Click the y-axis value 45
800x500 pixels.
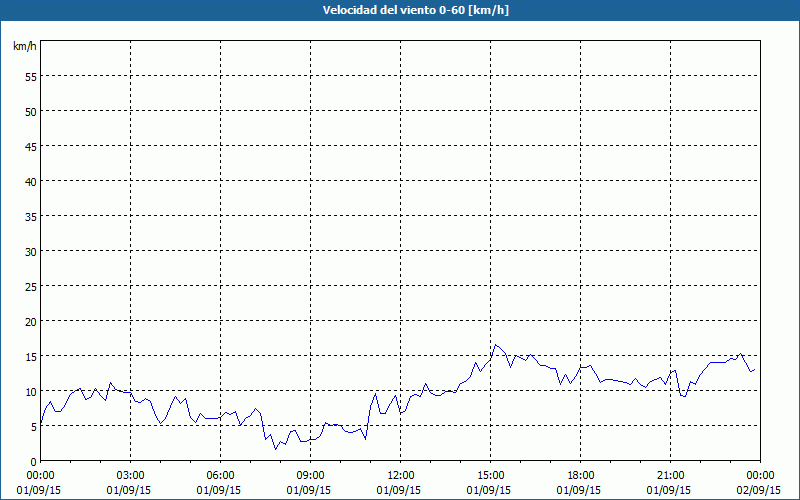click(x=31, y=146)
